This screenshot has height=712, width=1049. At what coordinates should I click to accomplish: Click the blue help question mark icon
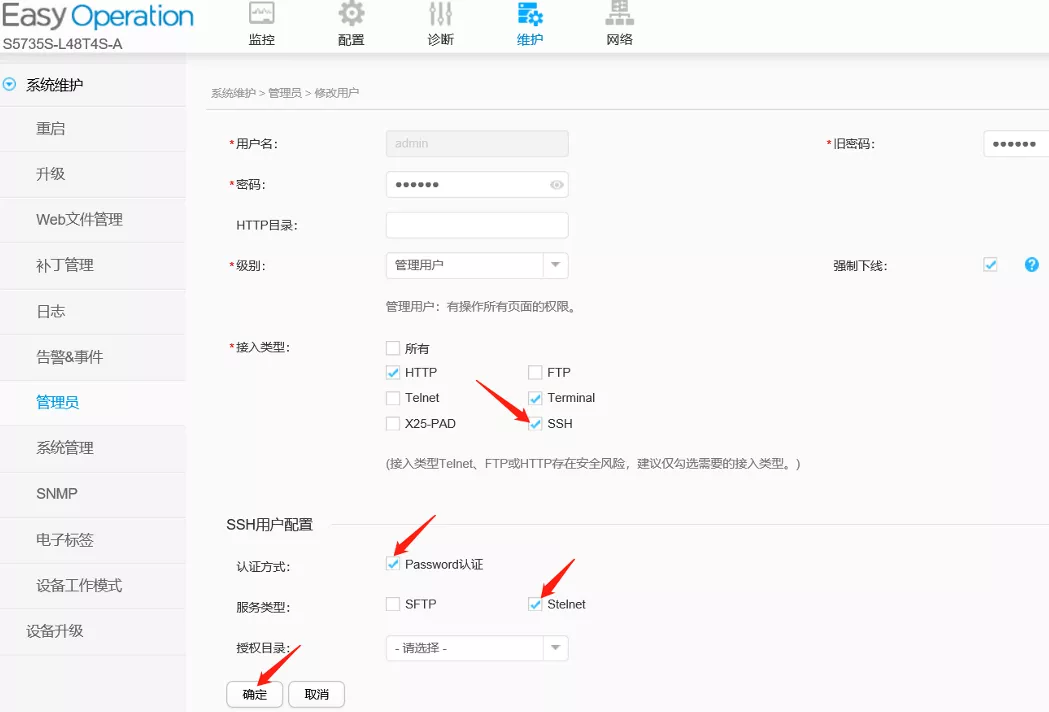pyautogui.click(x=1031, y=265)
